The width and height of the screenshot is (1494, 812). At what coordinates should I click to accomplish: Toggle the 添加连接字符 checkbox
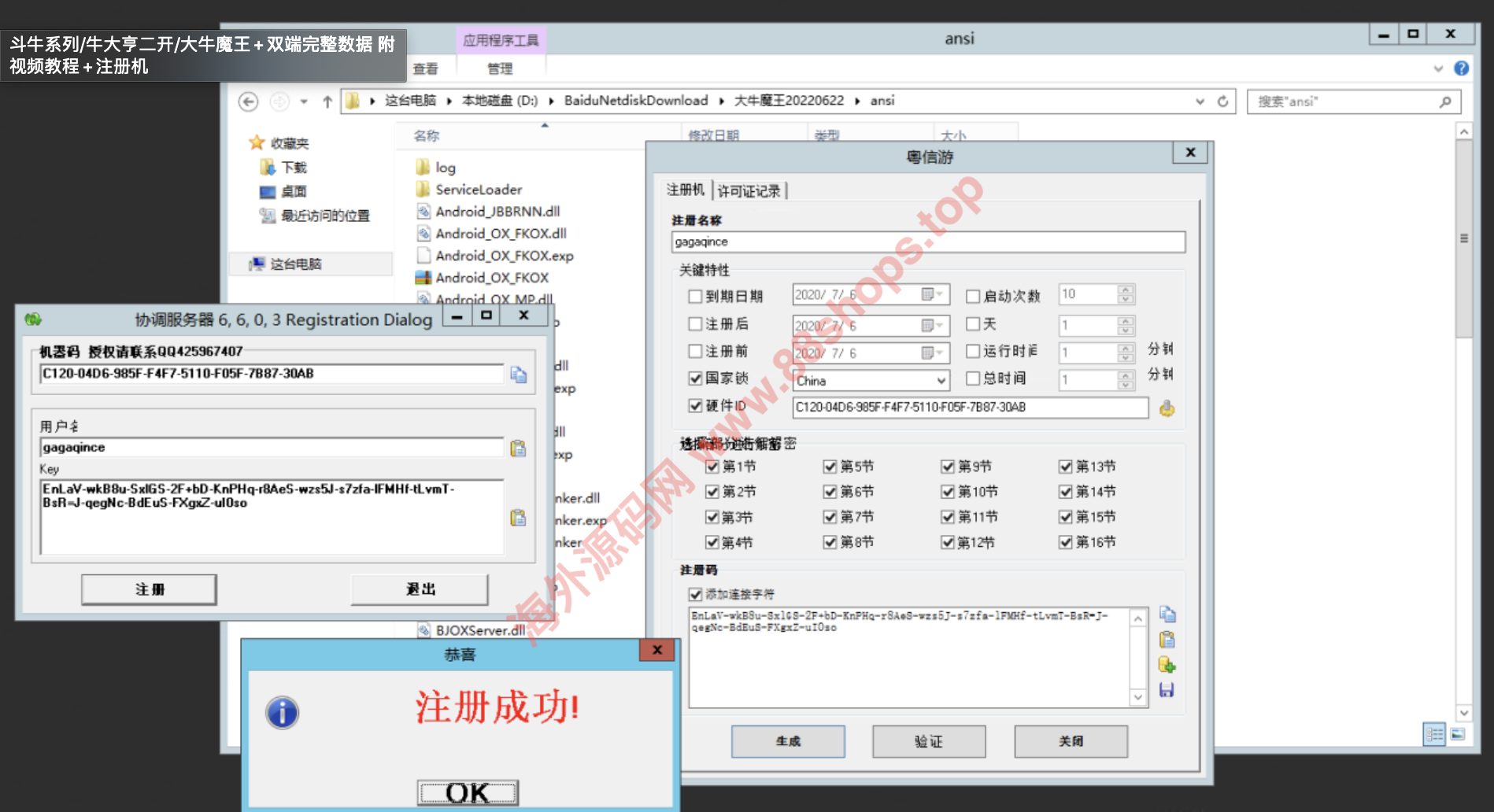click(x=695, y=594)
